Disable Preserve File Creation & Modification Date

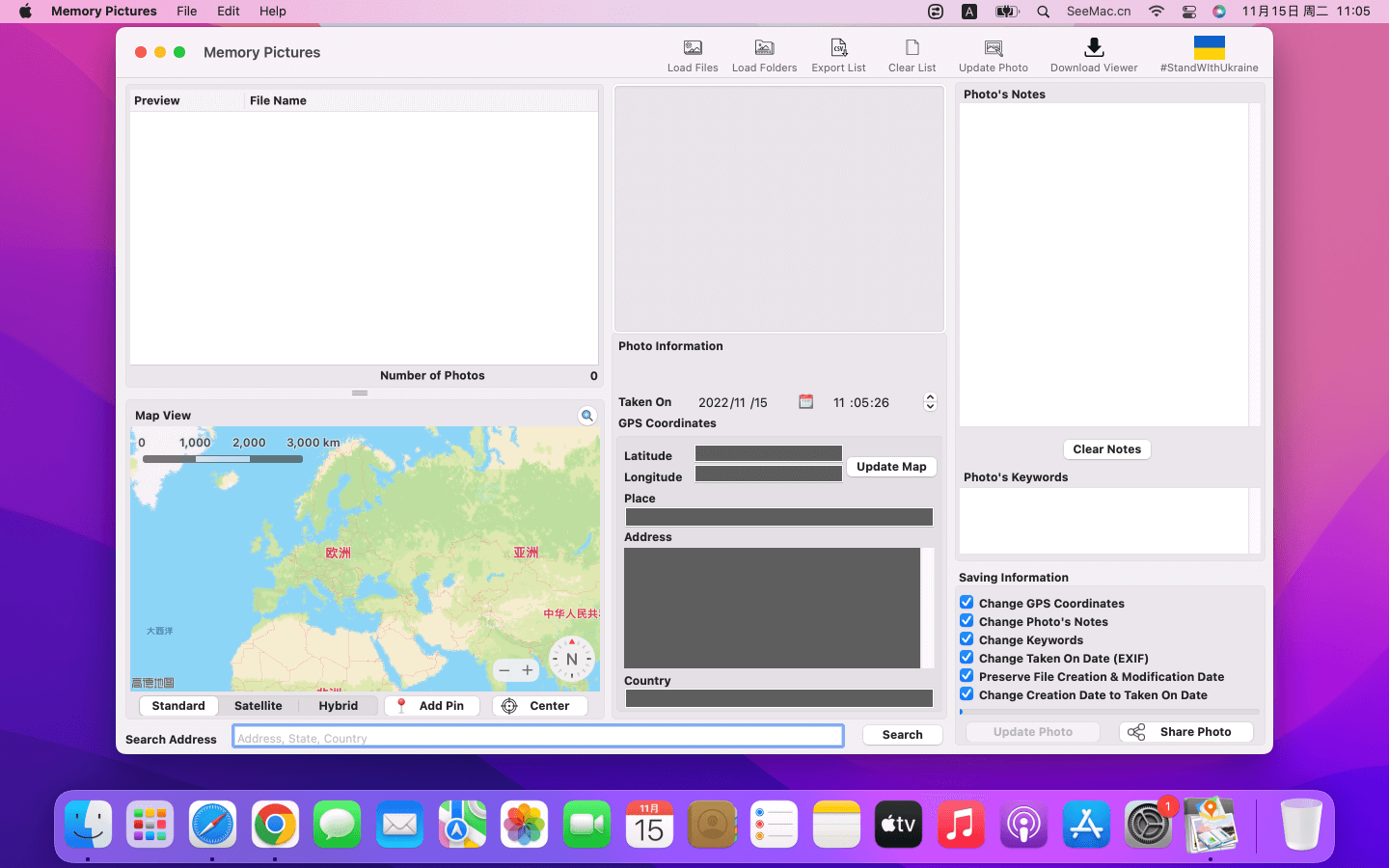[x=967, y=676]
